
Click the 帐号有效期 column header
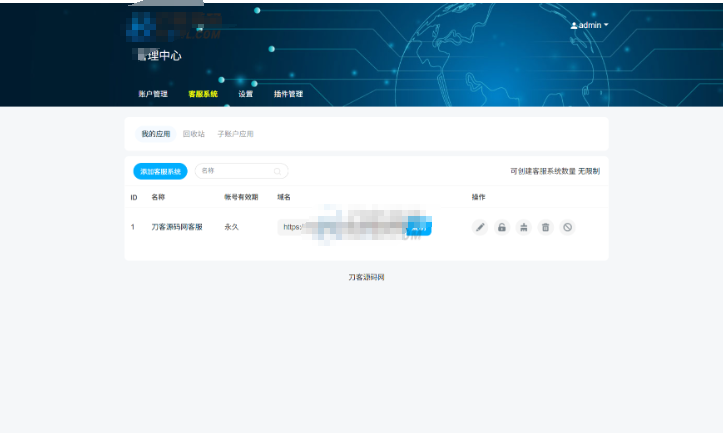click(x=241, y=197)
